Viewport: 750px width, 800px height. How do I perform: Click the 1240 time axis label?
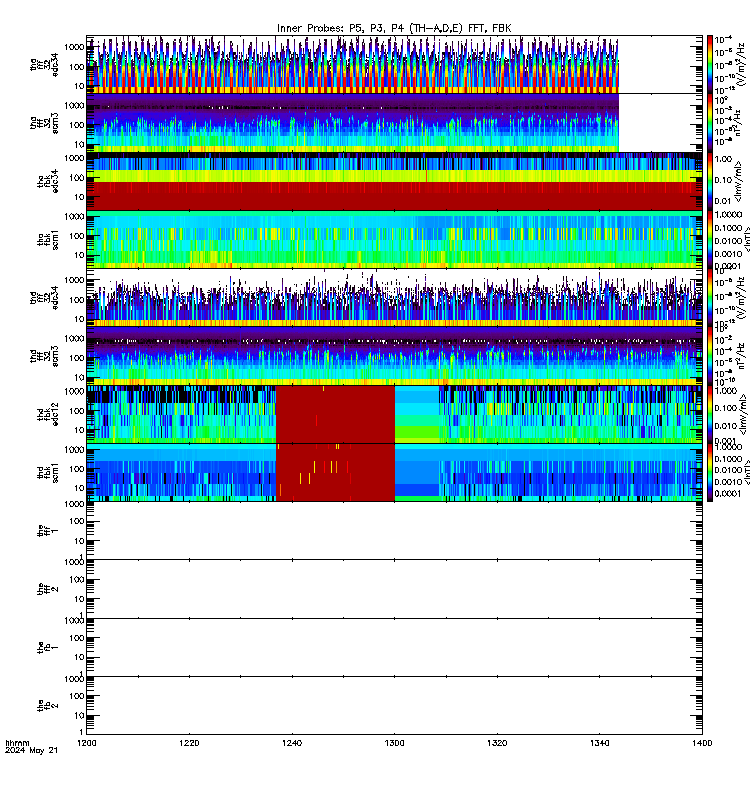click(292, 743)
